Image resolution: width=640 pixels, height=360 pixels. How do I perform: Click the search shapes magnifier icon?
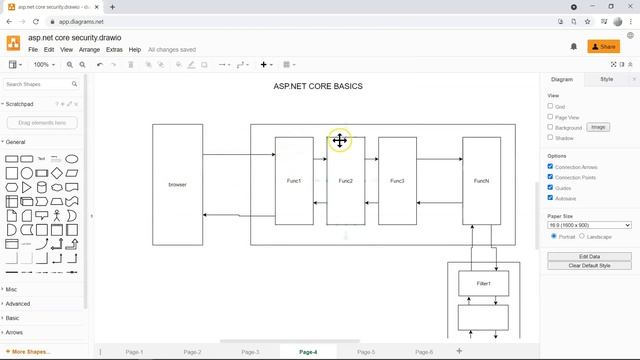click(74, 84)
